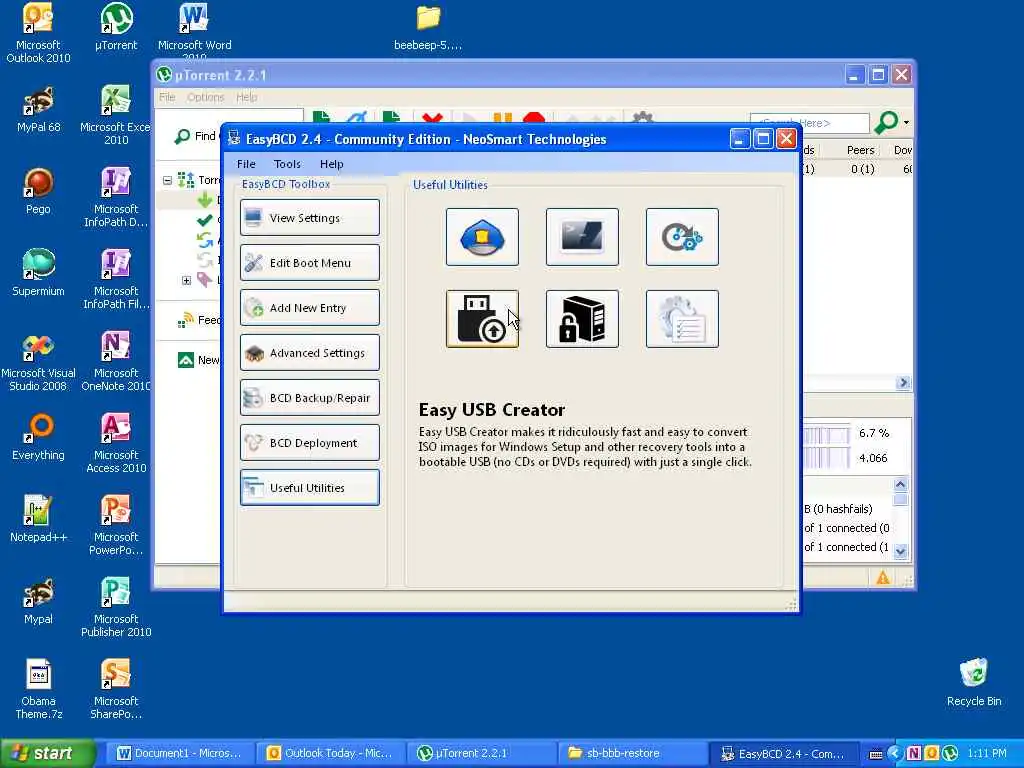Open the EasyBCD File menu

point(246,164)
